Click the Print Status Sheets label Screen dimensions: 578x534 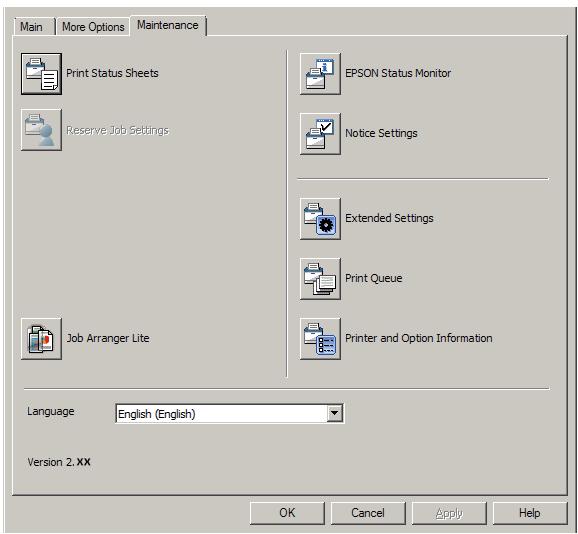click(x=112, y=73)
